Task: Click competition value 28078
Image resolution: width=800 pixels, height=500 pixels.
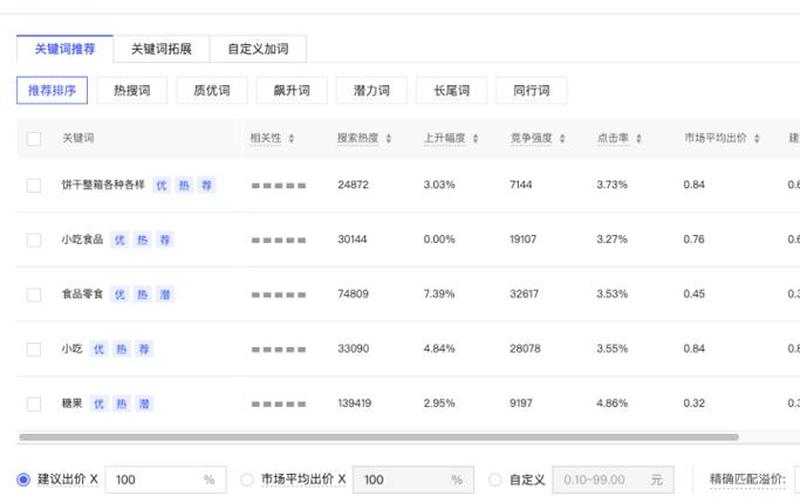Action: [525, 348]
